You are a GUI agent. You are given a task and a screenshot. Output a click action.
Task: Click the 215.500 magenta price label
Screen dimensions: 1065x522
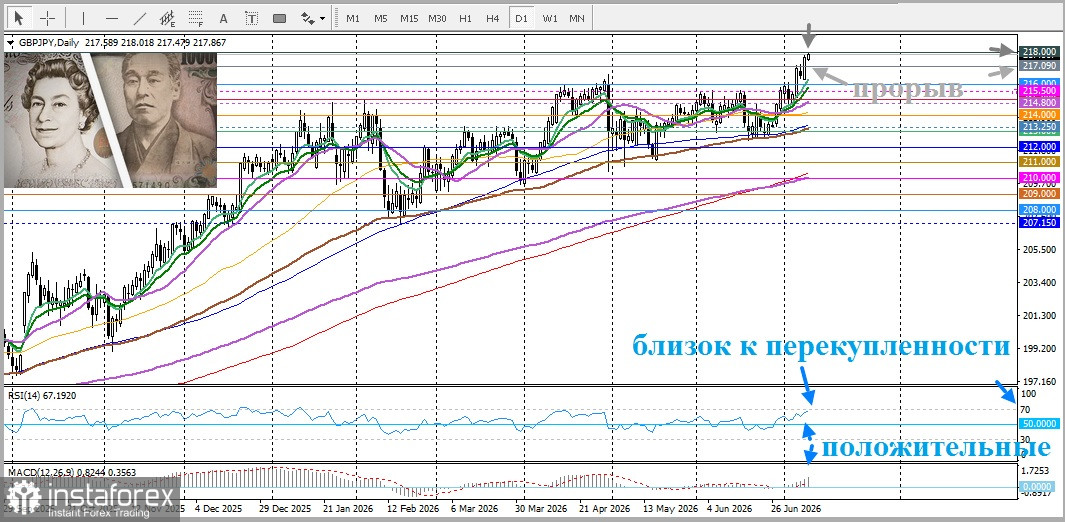pos(1038,90)
